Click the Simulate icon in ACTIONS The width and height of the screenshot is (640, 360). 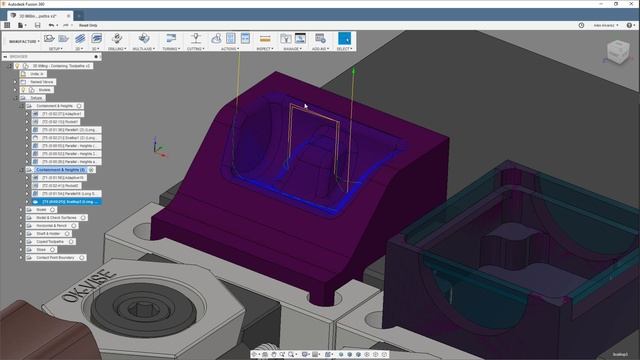[x=216, y=38]
